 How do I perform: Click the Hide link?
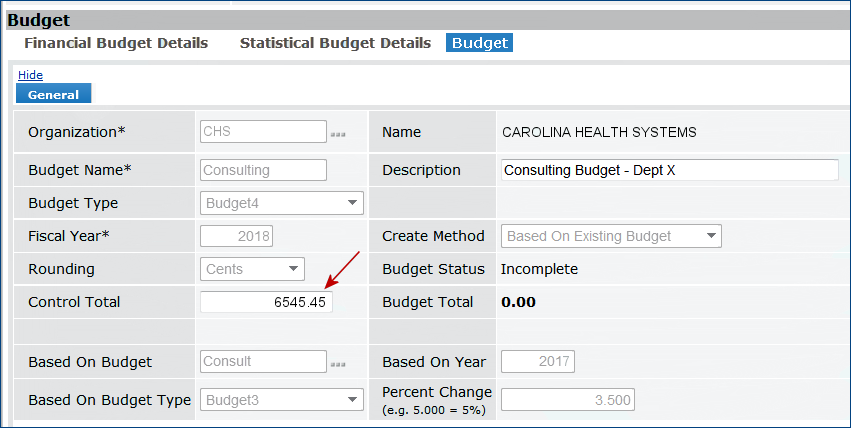30,75
